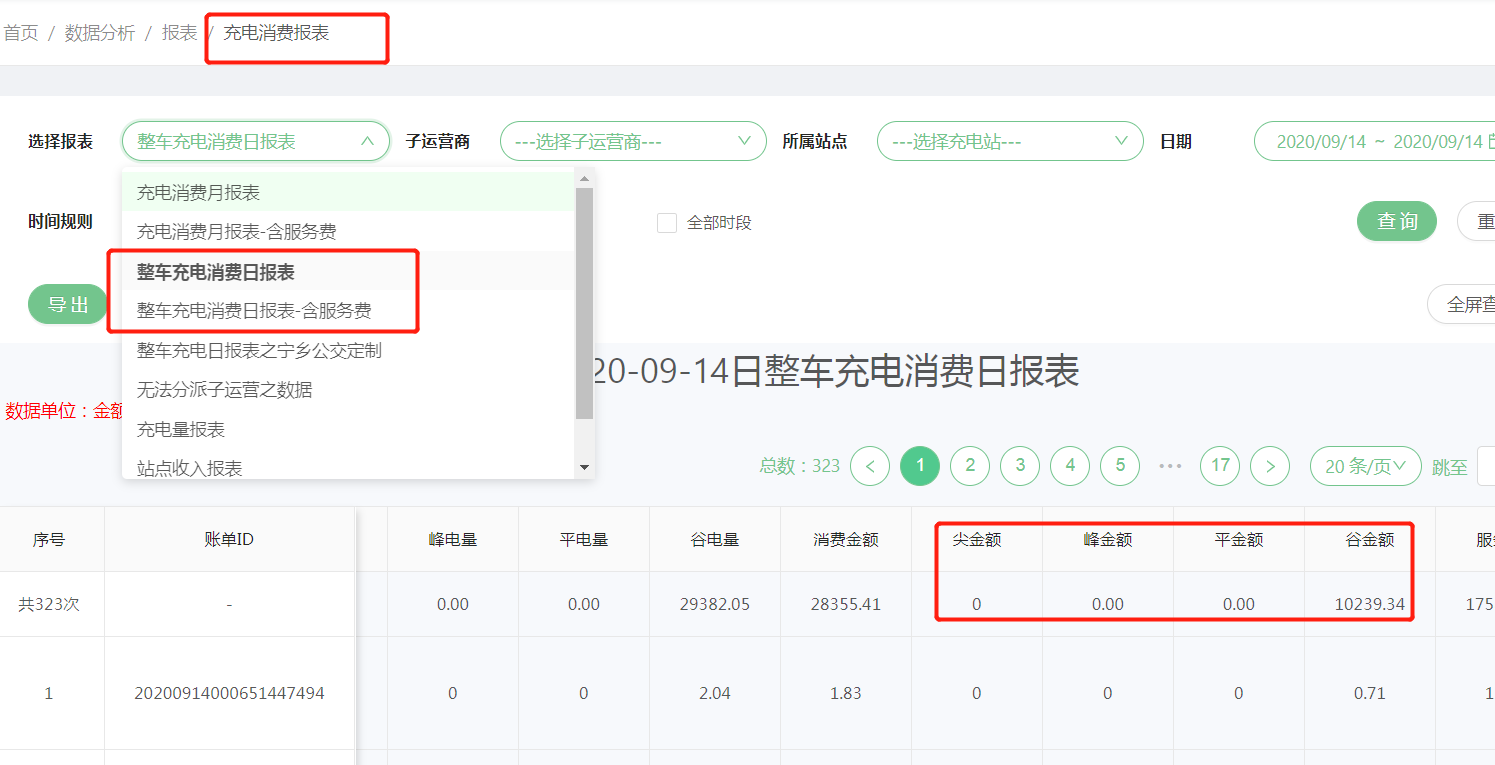This screenshot has width=1495, height=765.
Task: Click pagination ellipsis to jump pages
Action: pos(1170,466)
